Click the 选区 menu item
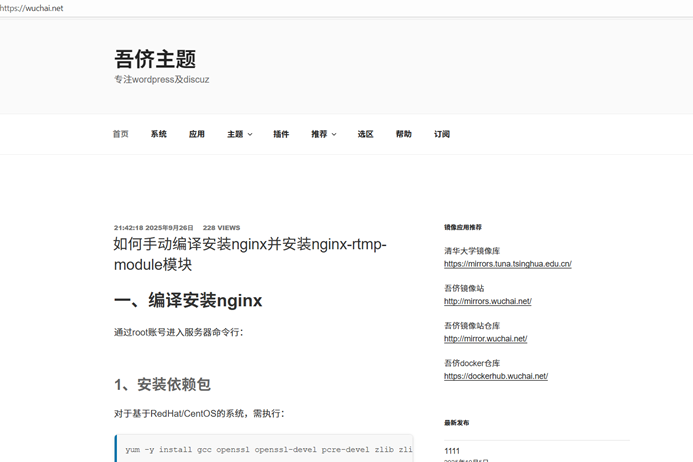Screen dimensions: 693x462 [366, 134]
